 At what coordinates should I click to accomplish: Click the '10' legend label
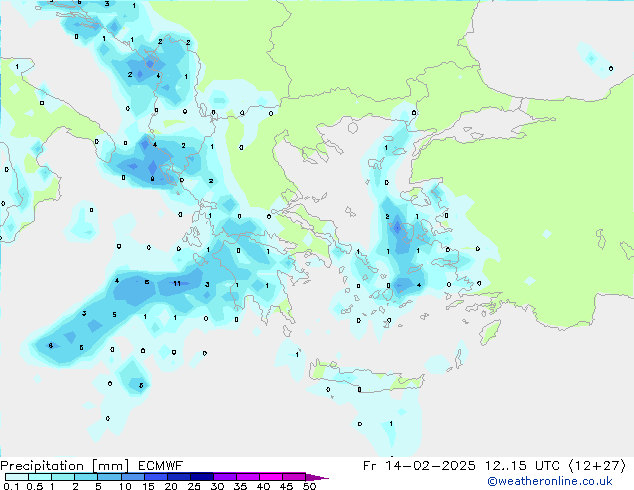pos(125,486)
